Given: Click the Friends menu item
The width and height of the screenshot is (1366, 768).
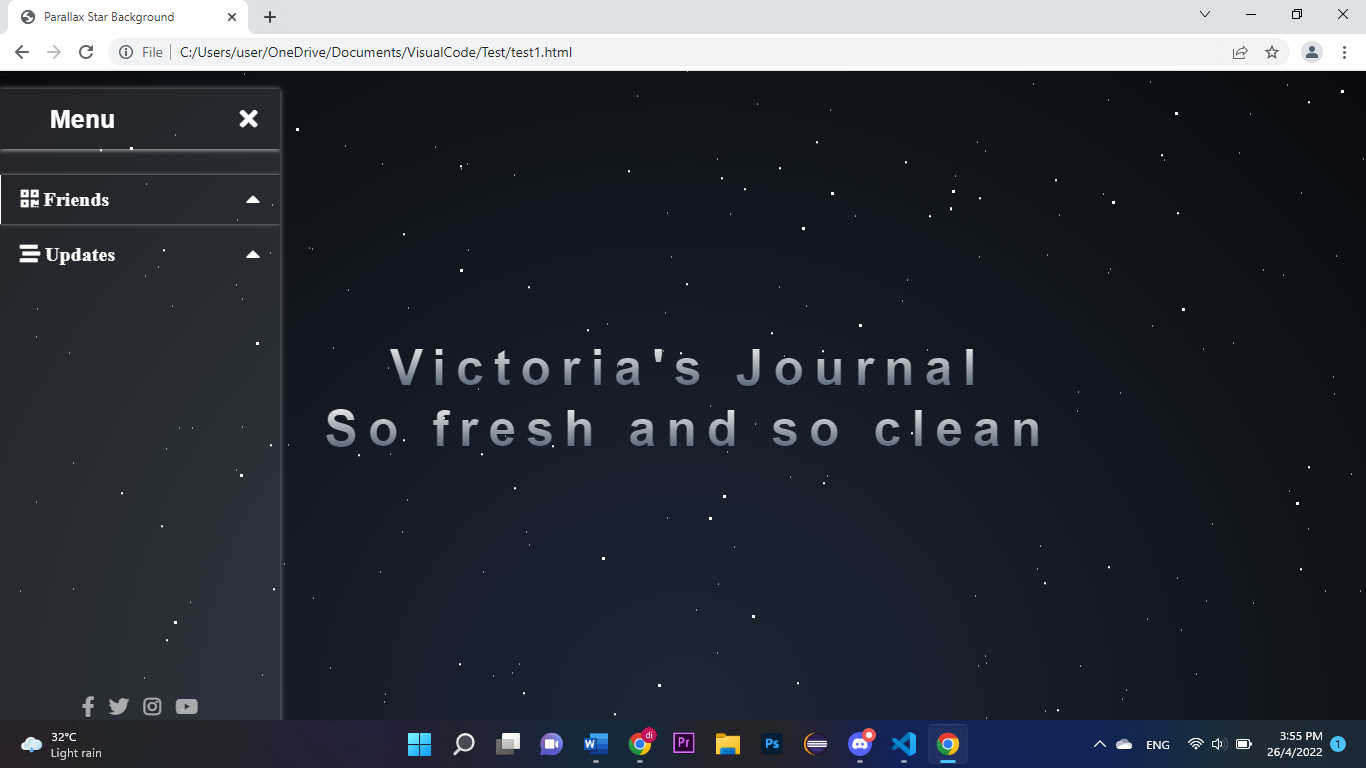Looking at the screenshot, I should (140, 200).
